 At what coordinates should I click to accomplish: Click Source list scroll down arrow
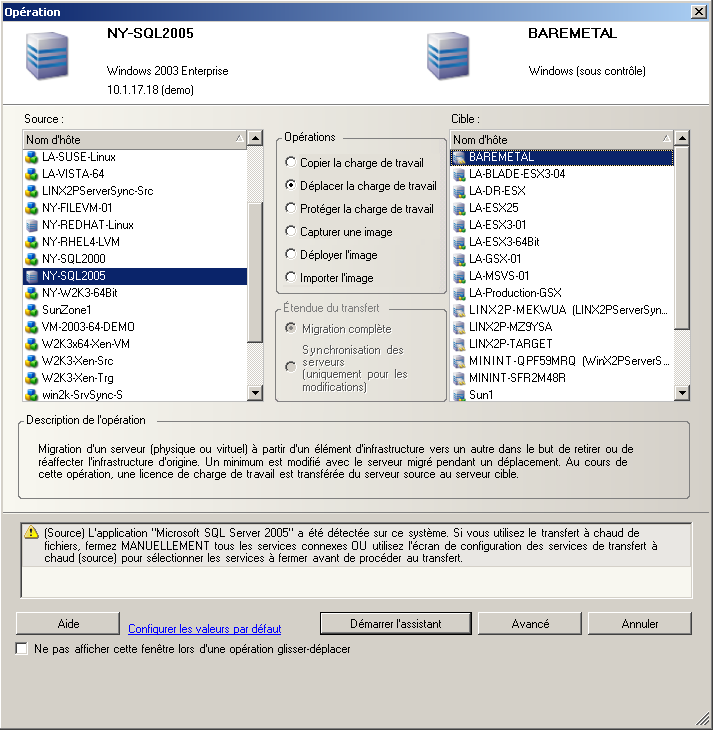point(255,393)
